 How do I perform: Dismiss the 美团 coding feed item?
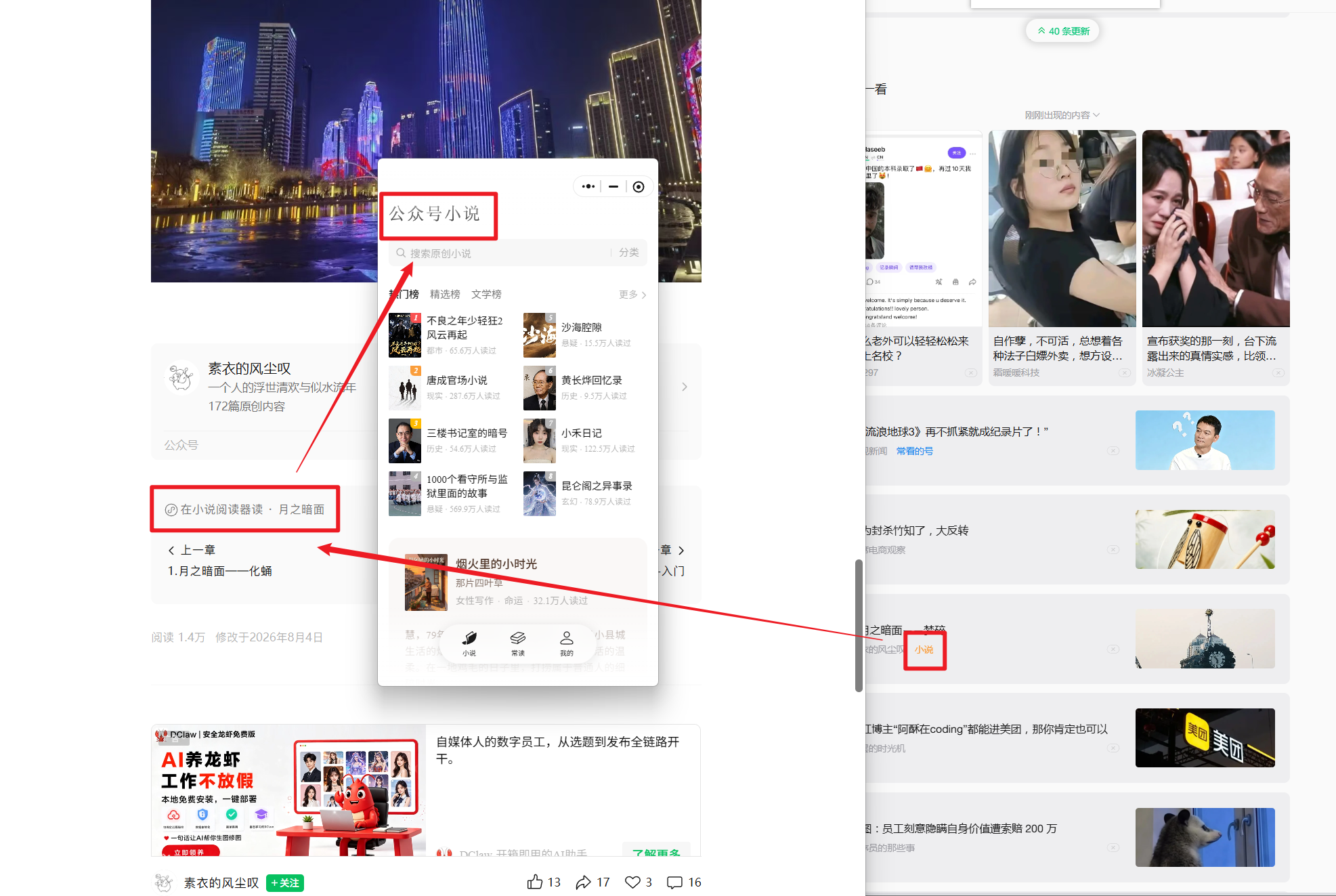(1113, 748)
